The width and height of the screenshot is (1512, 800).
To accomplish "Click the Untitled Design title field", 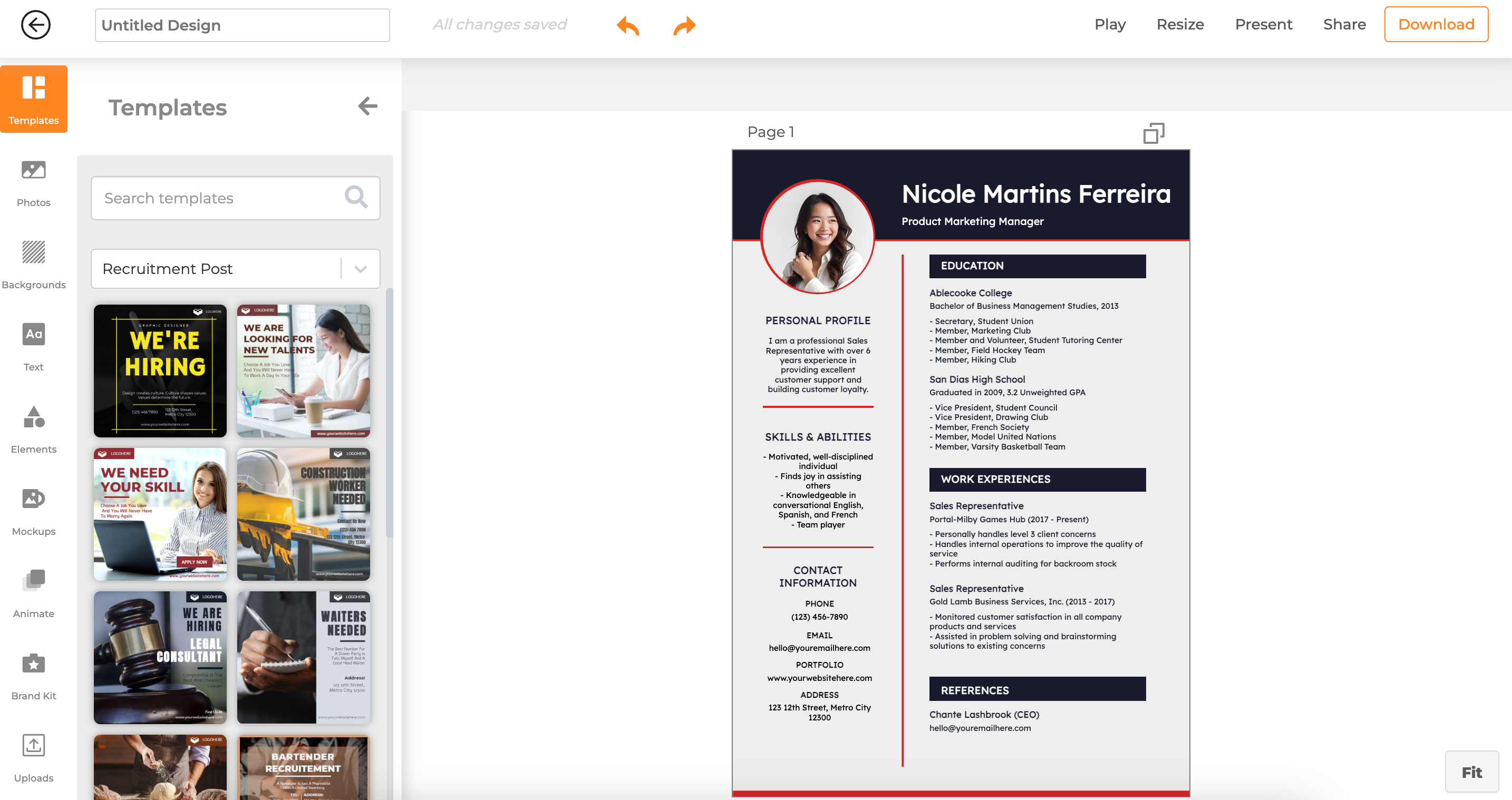I will (242, 25).
